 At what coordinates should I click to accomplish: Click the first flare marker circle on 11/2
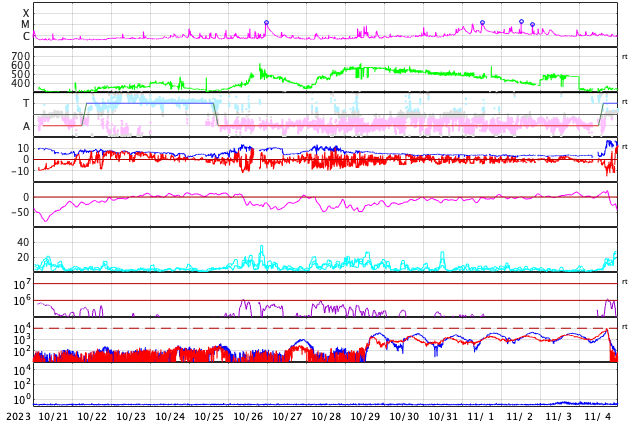(x=522, y=21)
